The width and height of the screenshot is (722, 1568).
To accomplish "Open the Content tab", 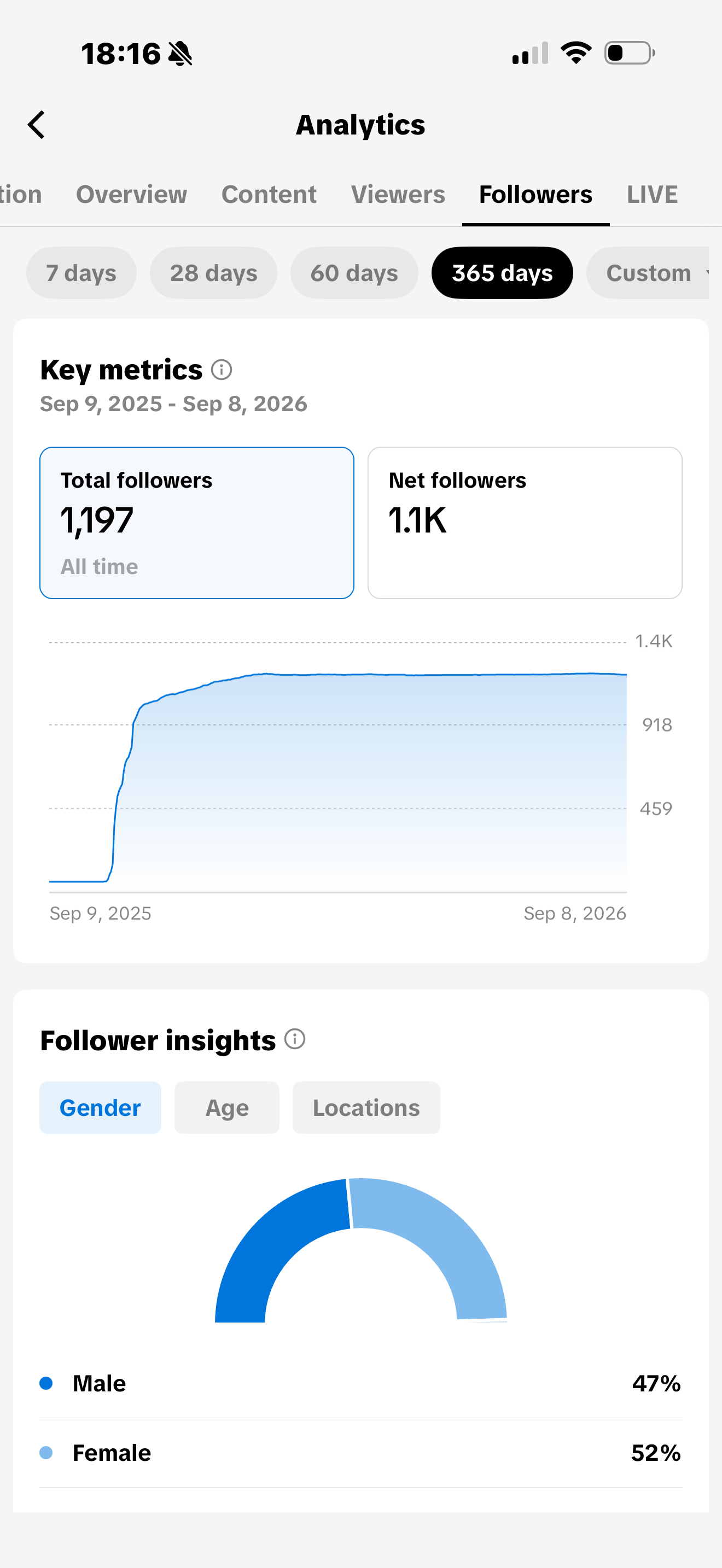I will [269, 195].
